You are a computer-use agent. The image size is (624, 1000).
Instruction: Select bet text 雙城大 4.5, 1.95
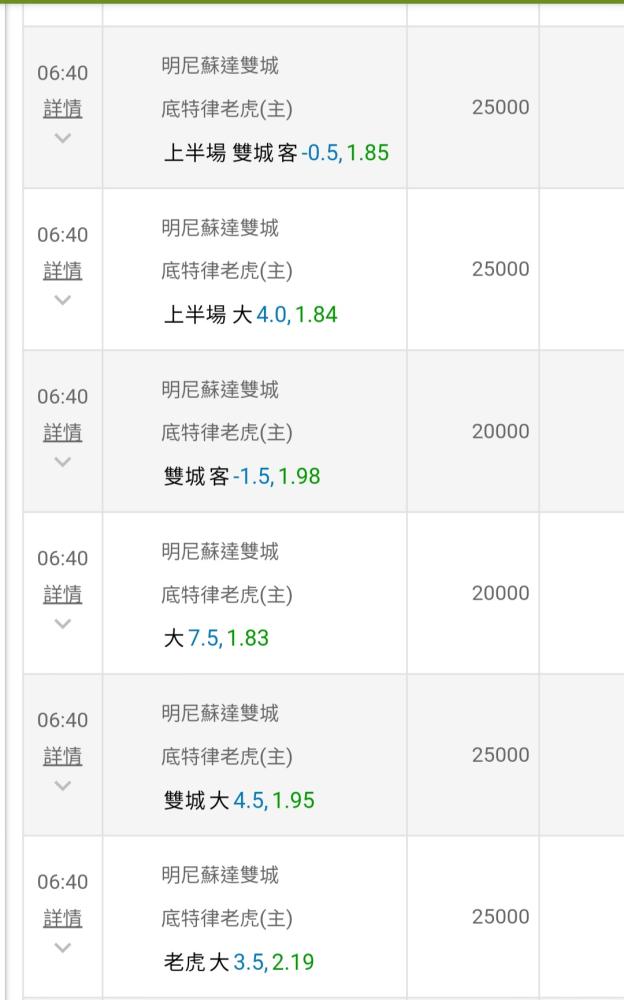[239, 800]
